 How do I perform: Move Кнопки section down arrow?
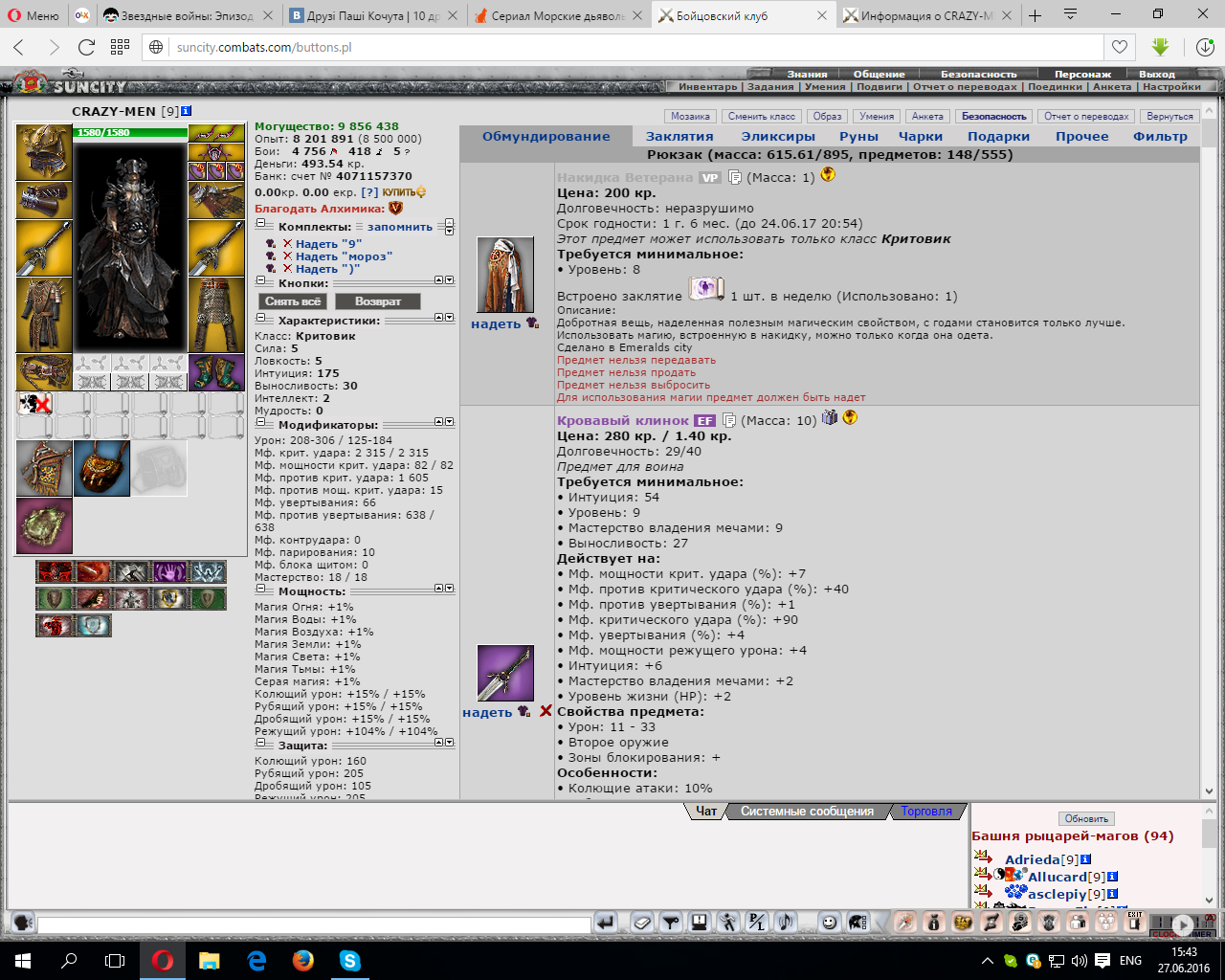pos(450,279)
